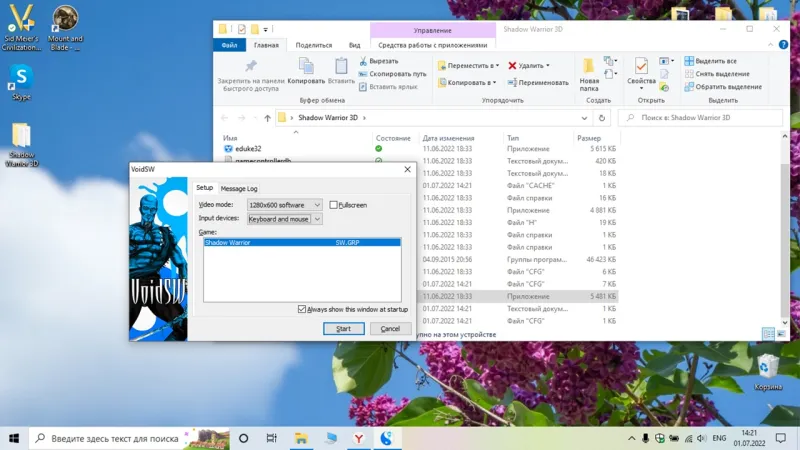
Task: Click Shadow Warrior 3D in address path
Action: [x=328, y=118]
